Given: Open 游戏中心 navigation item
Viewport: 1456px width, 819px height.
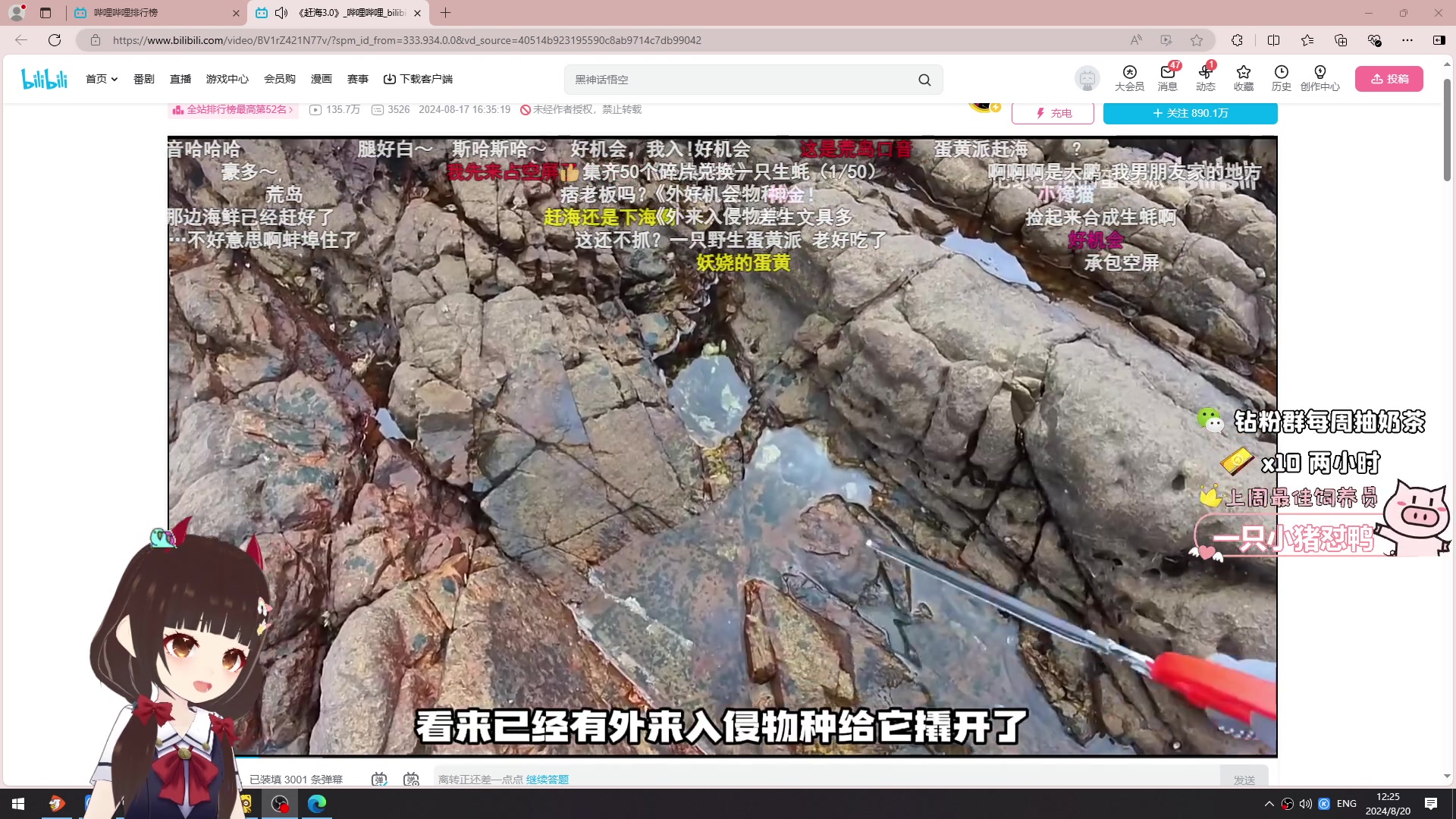Looking at the screenshot, I should click(227, 79).
